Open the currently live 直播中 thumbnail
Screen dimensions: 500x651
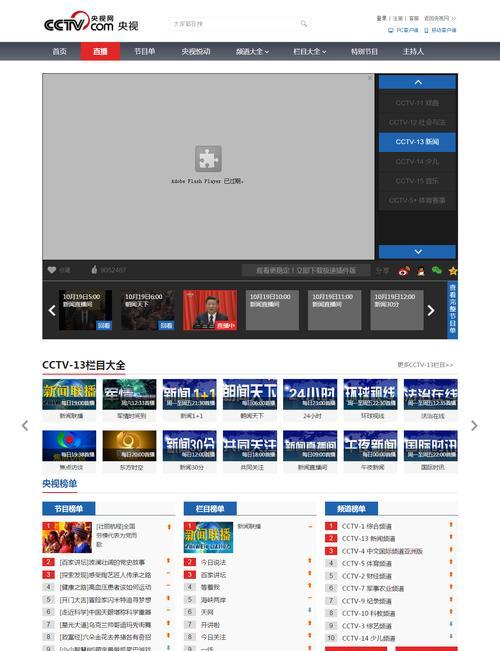[210, 310]
